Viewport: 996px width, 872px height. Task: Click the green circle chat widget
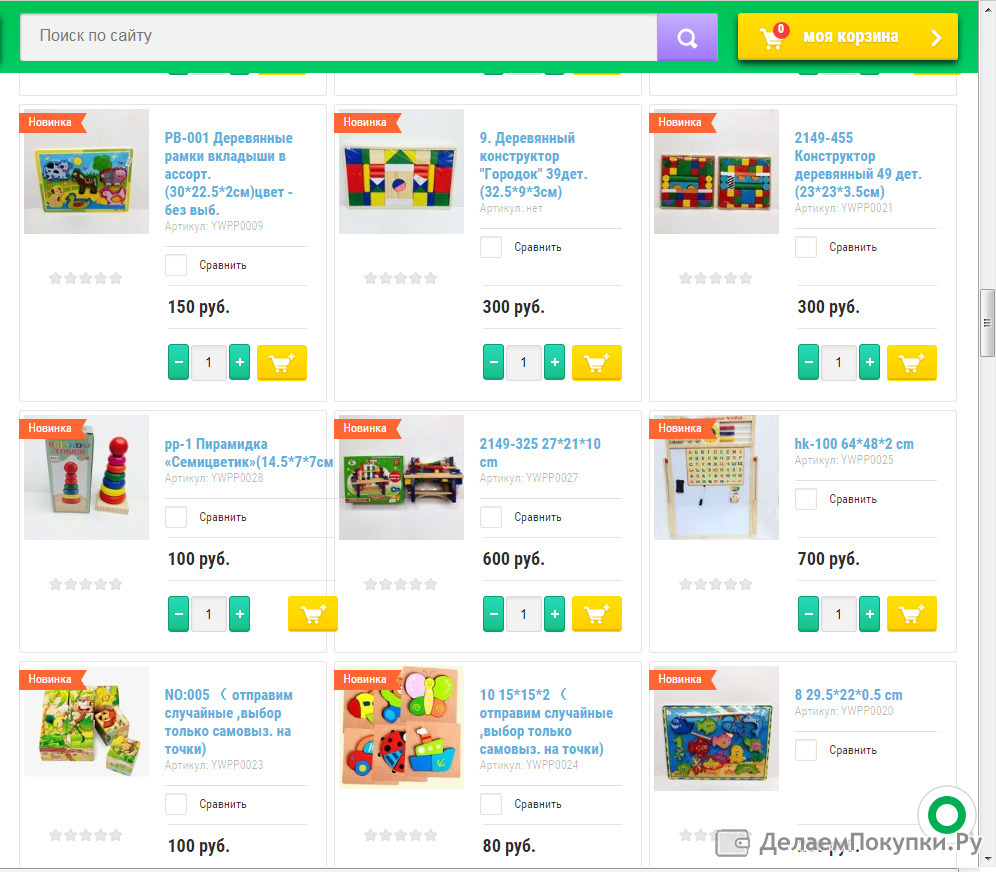(x=946, y=814)
